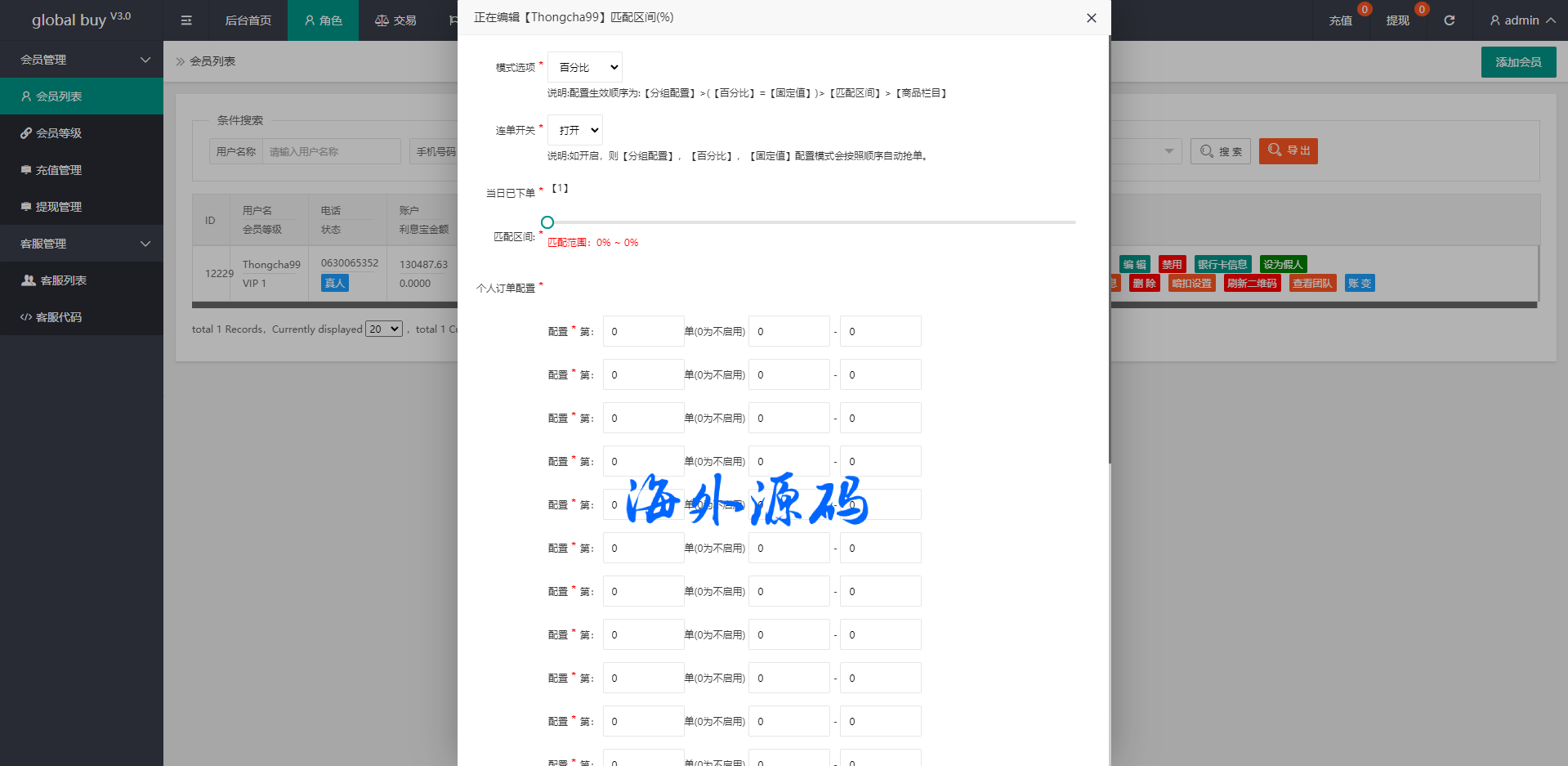
Task: Click the refresh icon in top bar
Action: tap(1449, 20)
